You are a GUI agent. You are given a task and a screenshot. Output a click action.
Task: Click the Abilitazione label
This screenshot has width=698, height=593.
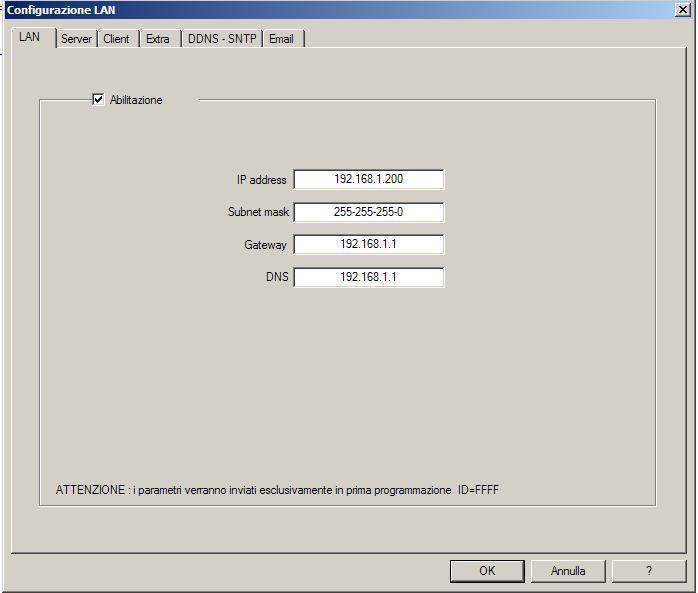tap(136, 100)
